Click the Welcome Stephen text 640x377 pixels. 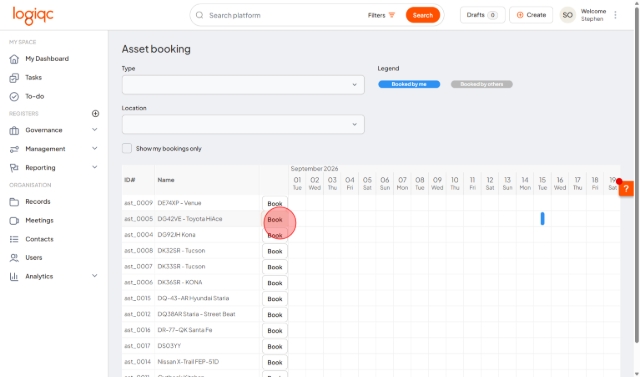[593, 15]
